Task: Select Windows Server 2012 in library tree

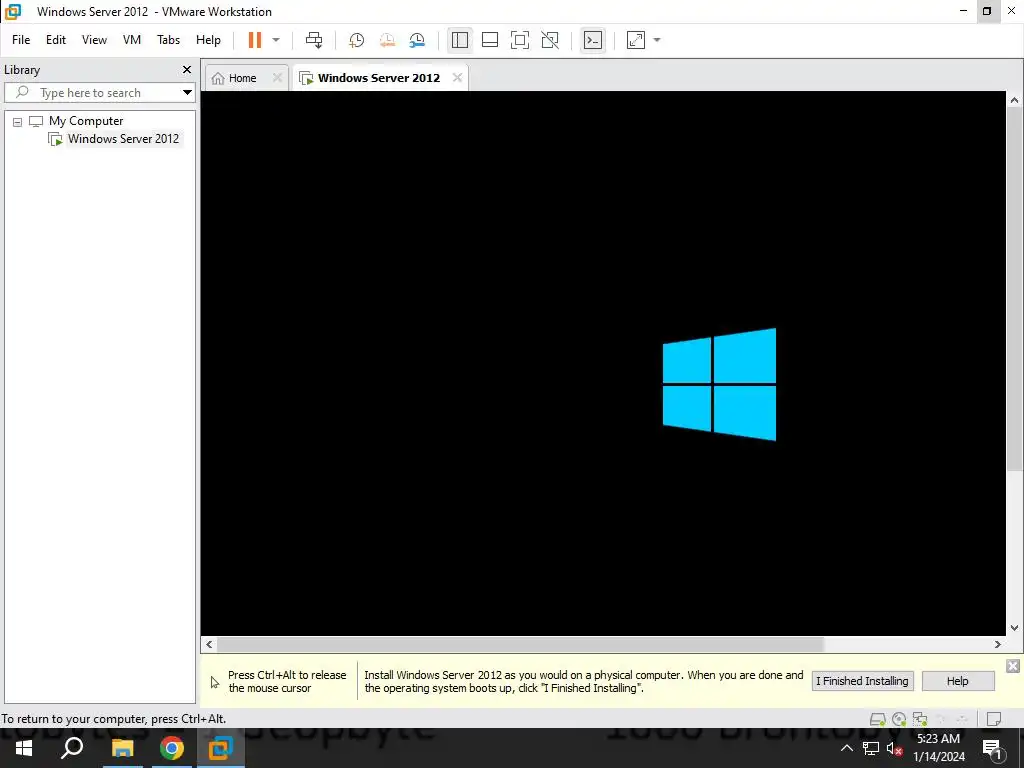Action: point(123,138)
